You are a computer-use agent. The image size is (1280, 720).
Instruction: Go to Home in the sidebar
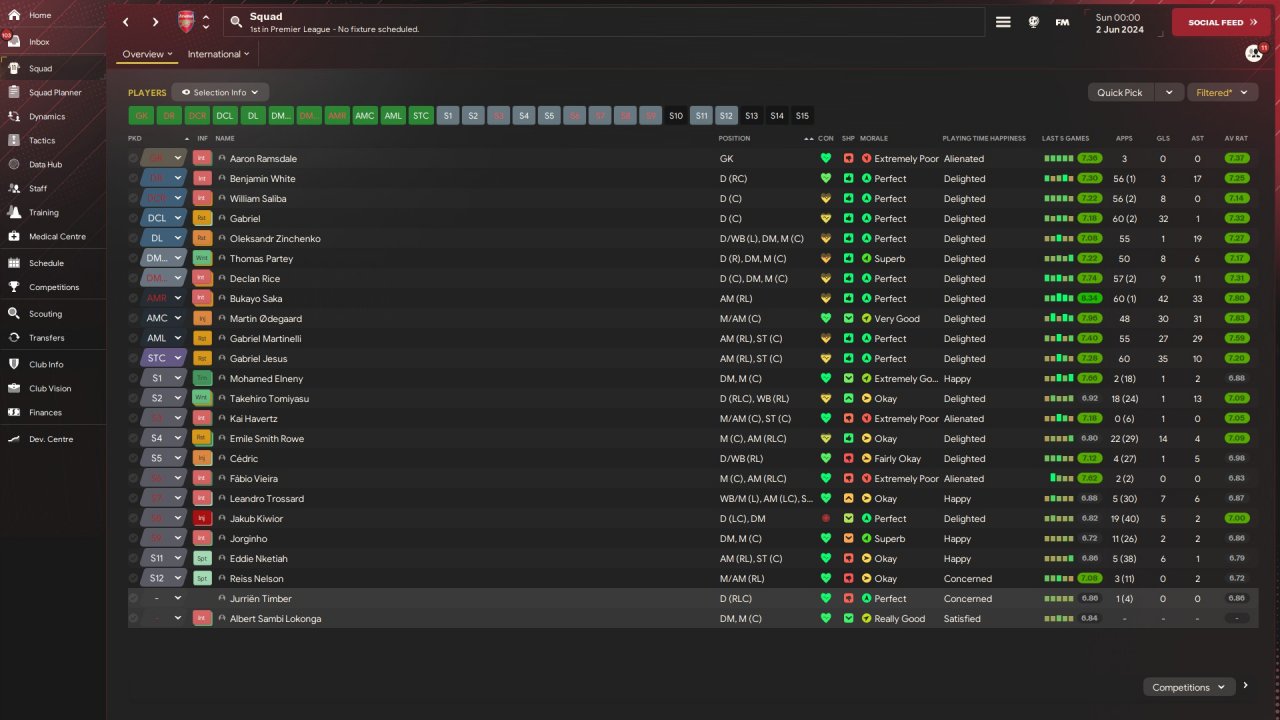pyautogui.click(x=40, y=15)
